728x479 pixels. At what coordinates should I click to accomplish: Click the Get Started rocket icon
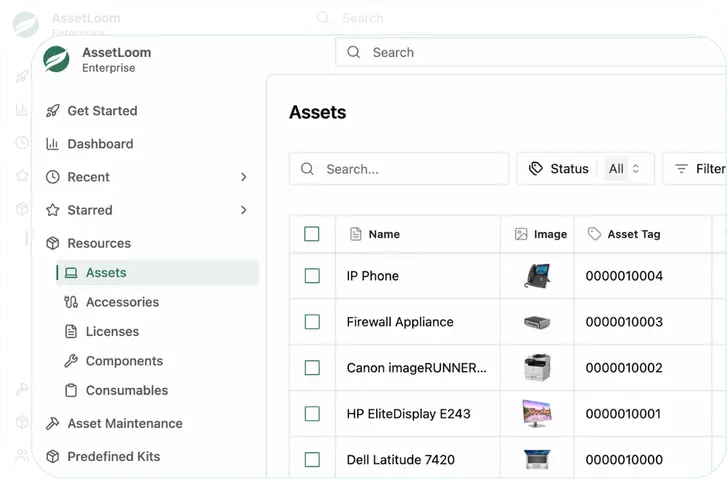pos(53,111)
